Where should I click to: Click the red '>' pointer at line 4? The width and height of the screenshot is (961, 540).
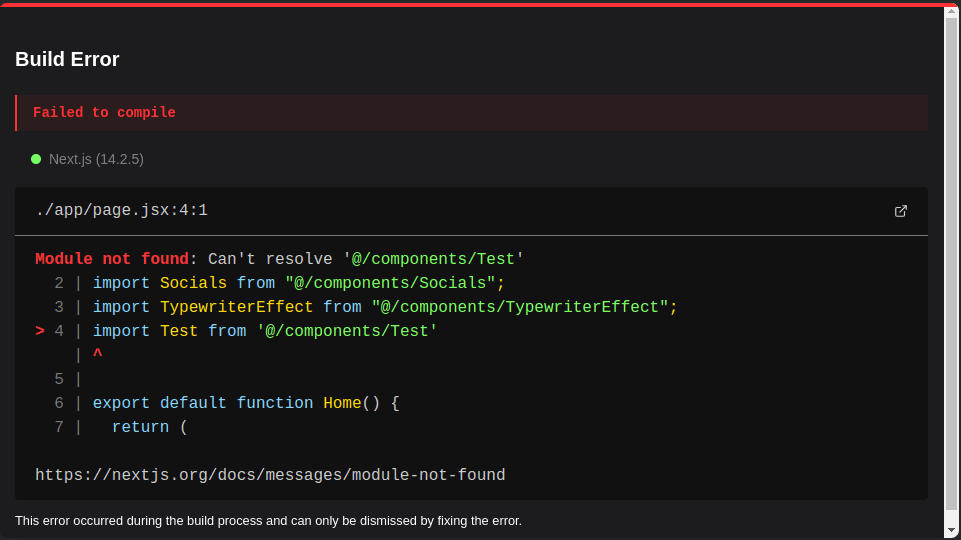point(40,331)
